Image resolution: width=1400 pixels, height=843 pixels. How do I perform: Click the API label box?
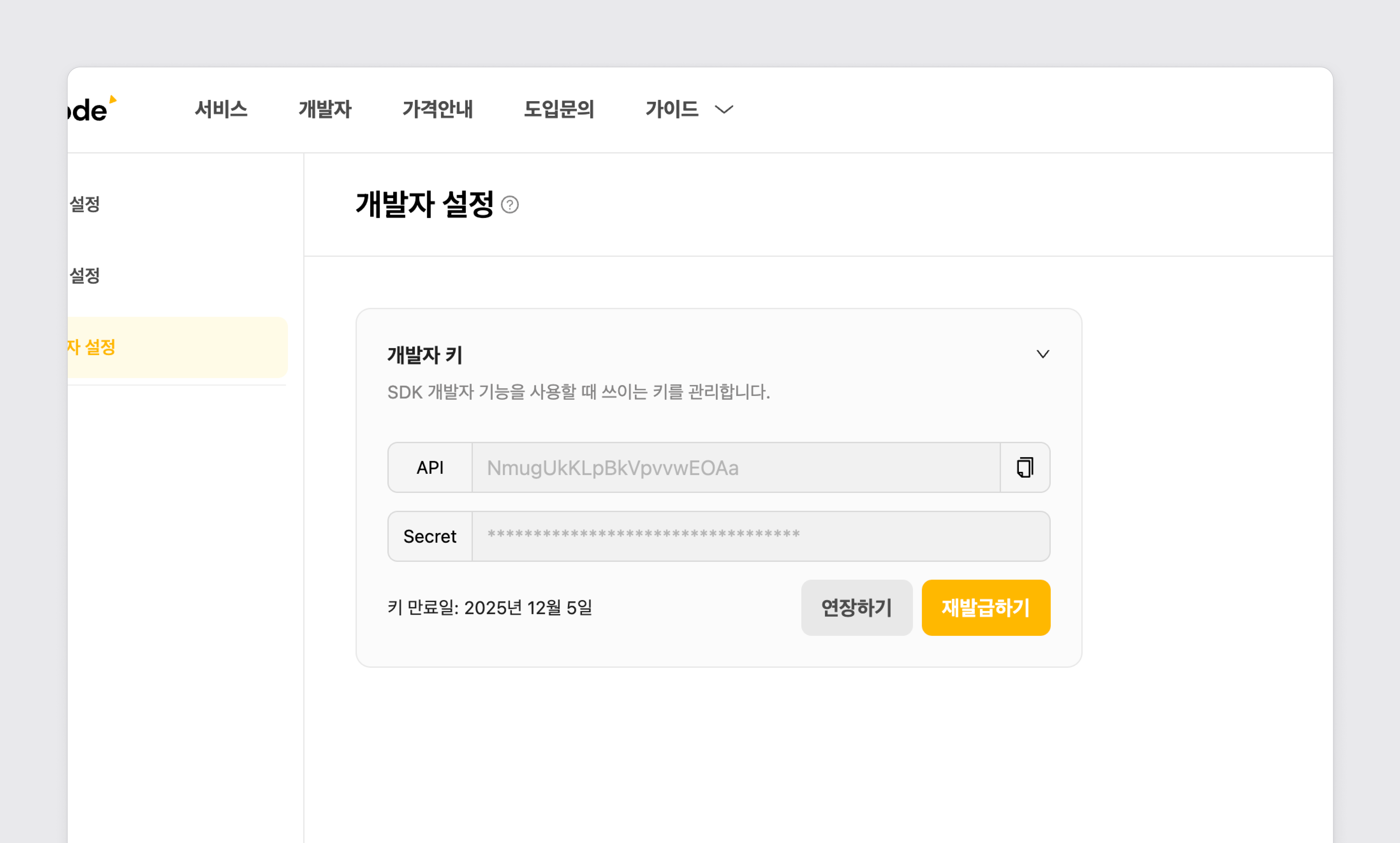[430, 468]
